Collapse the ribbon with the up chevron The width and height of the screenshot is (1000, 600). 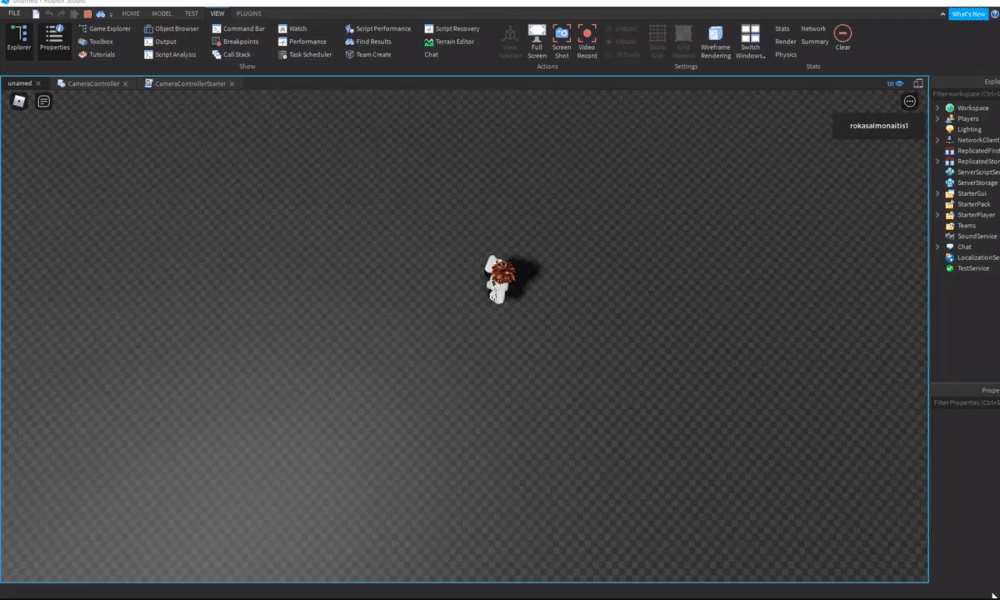click(943, 14)
